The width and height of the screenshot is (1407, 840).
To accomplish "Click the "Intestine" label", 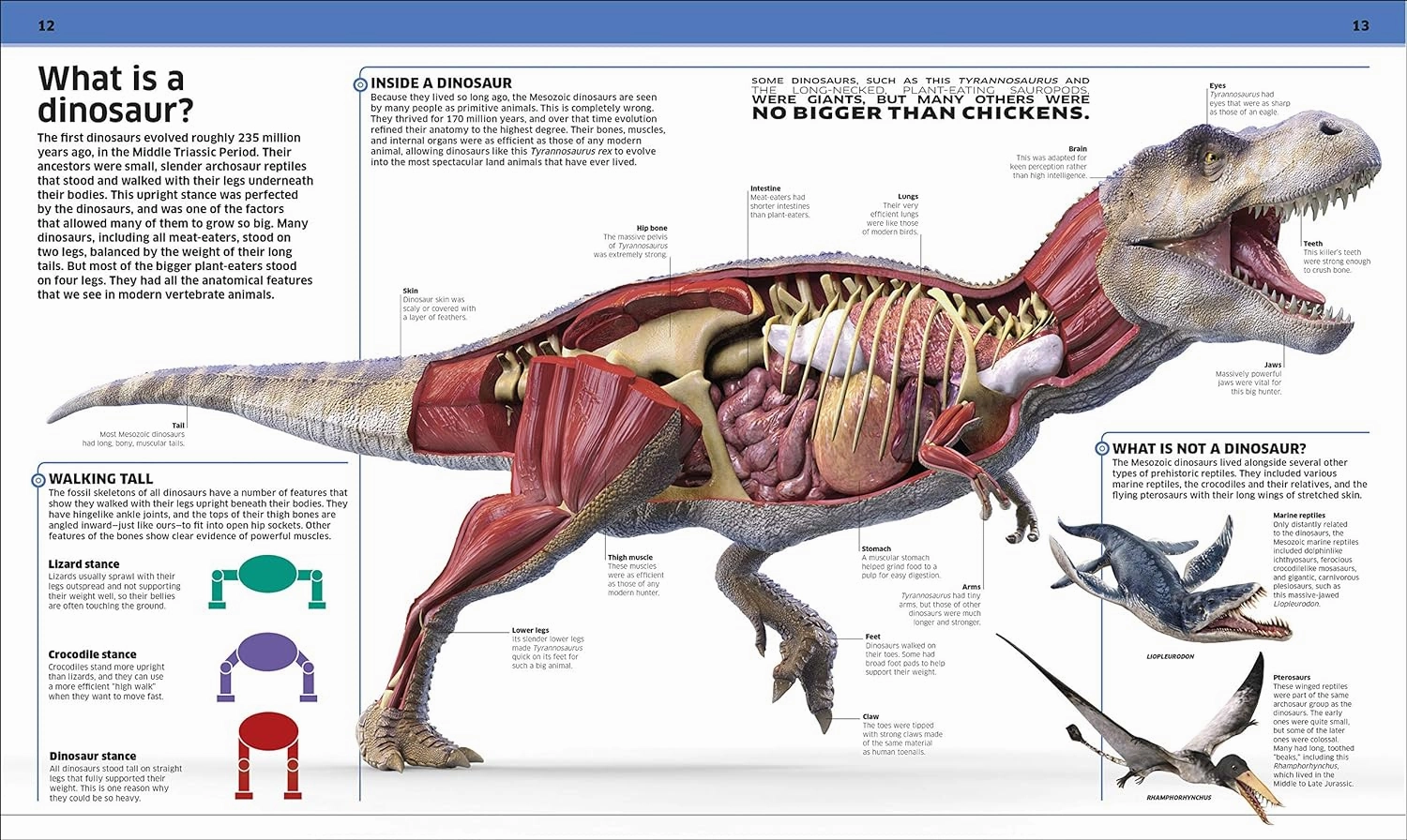I will point(765,188).
